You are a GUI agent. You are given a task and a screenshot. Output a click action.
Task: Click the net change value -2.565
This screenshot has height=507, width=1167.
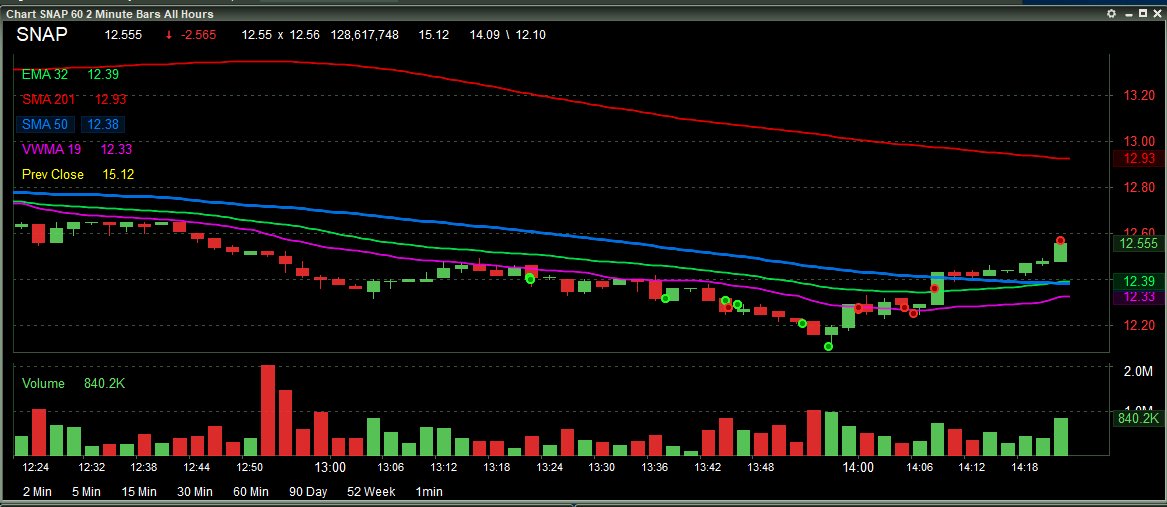[198, 34]
